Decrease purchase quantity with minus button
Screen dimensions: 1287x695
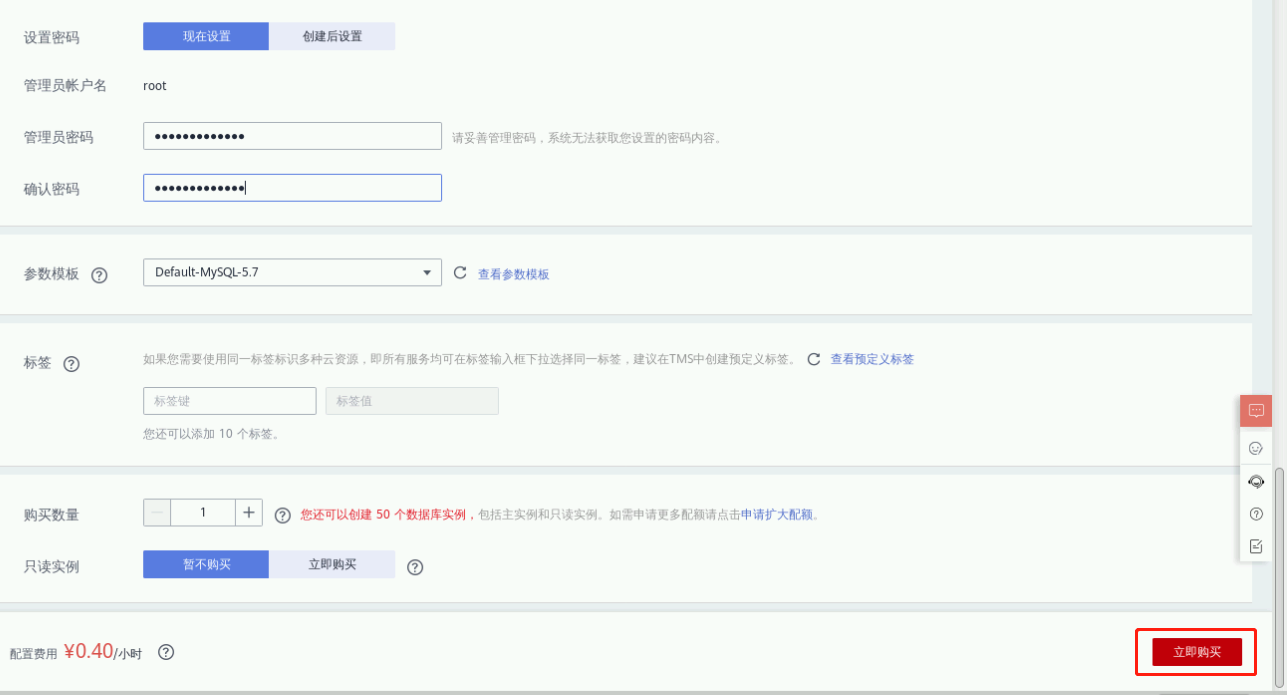[x=157, y=512]
